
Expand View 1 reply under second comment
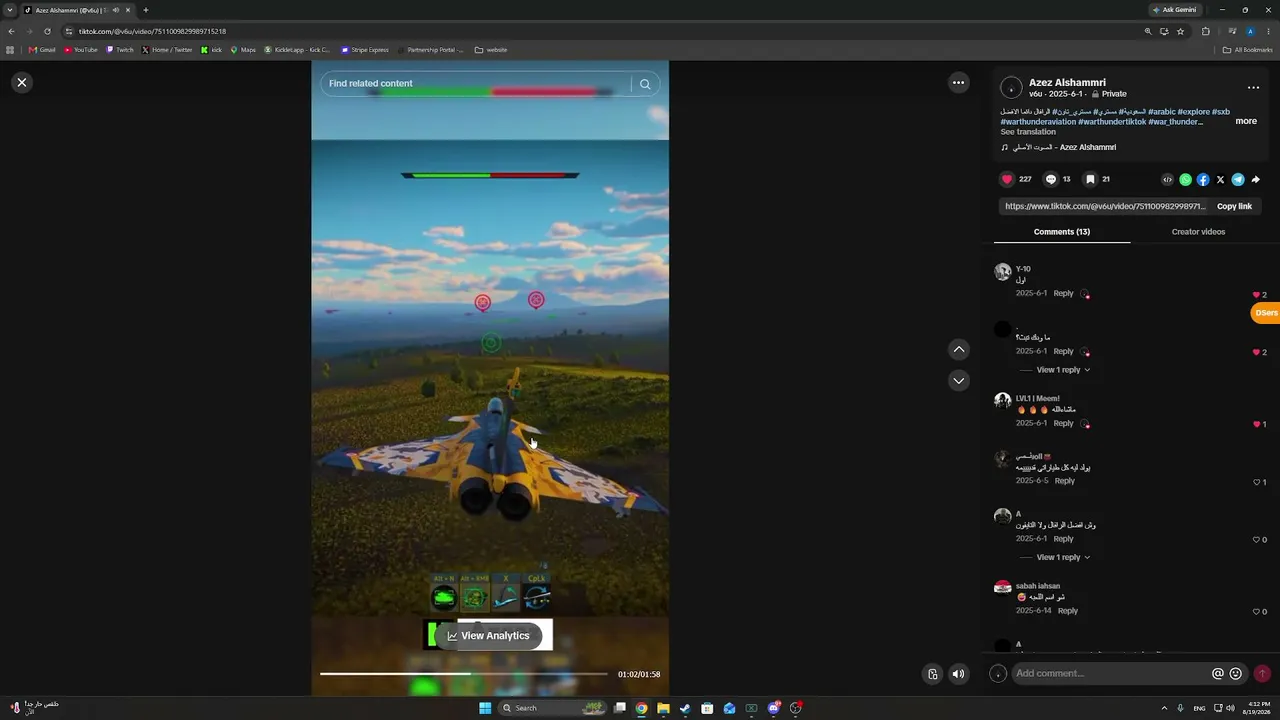point(1063,370)
